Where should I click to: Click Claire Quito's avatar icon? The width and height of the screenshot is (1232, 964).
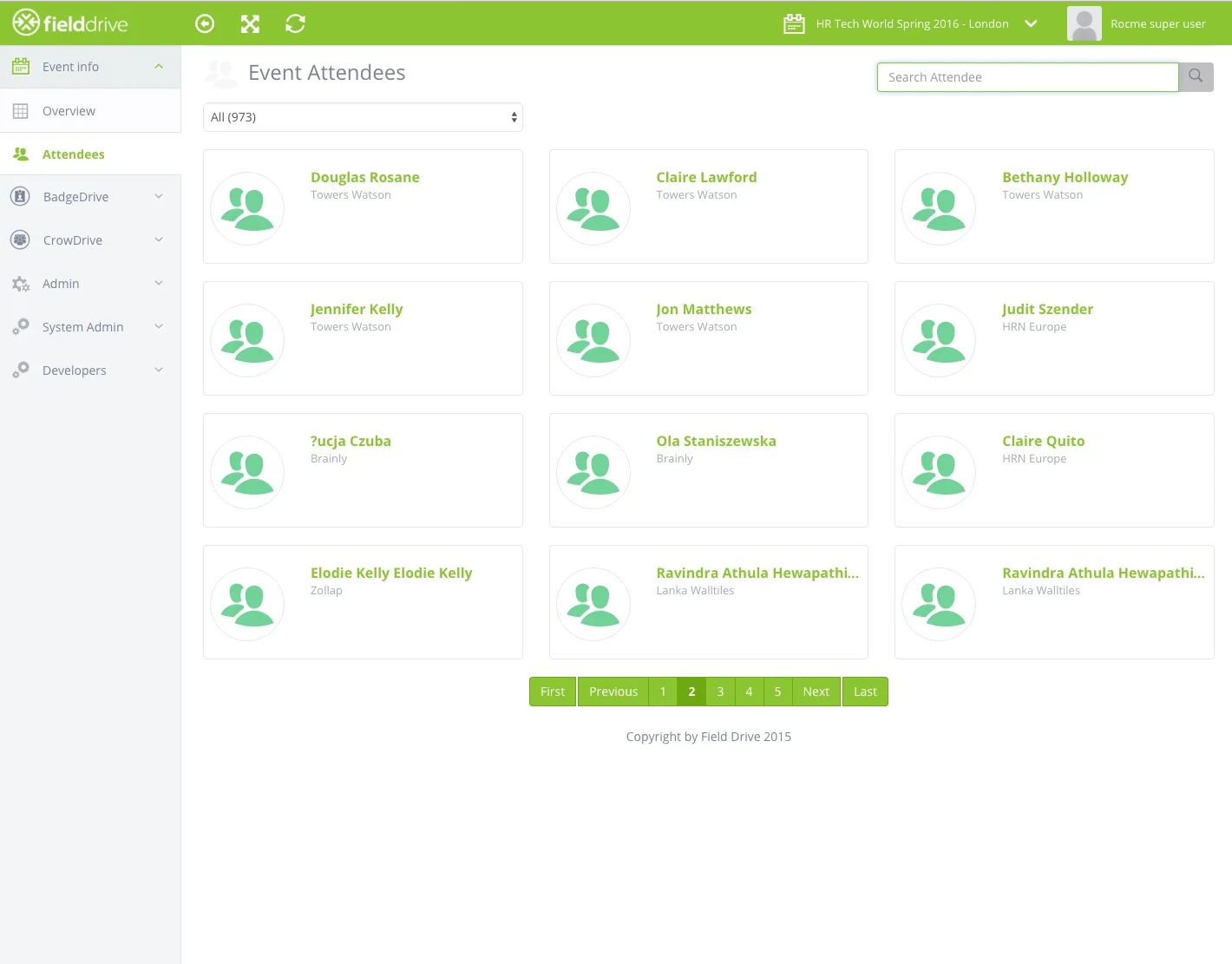coord(939,472)
